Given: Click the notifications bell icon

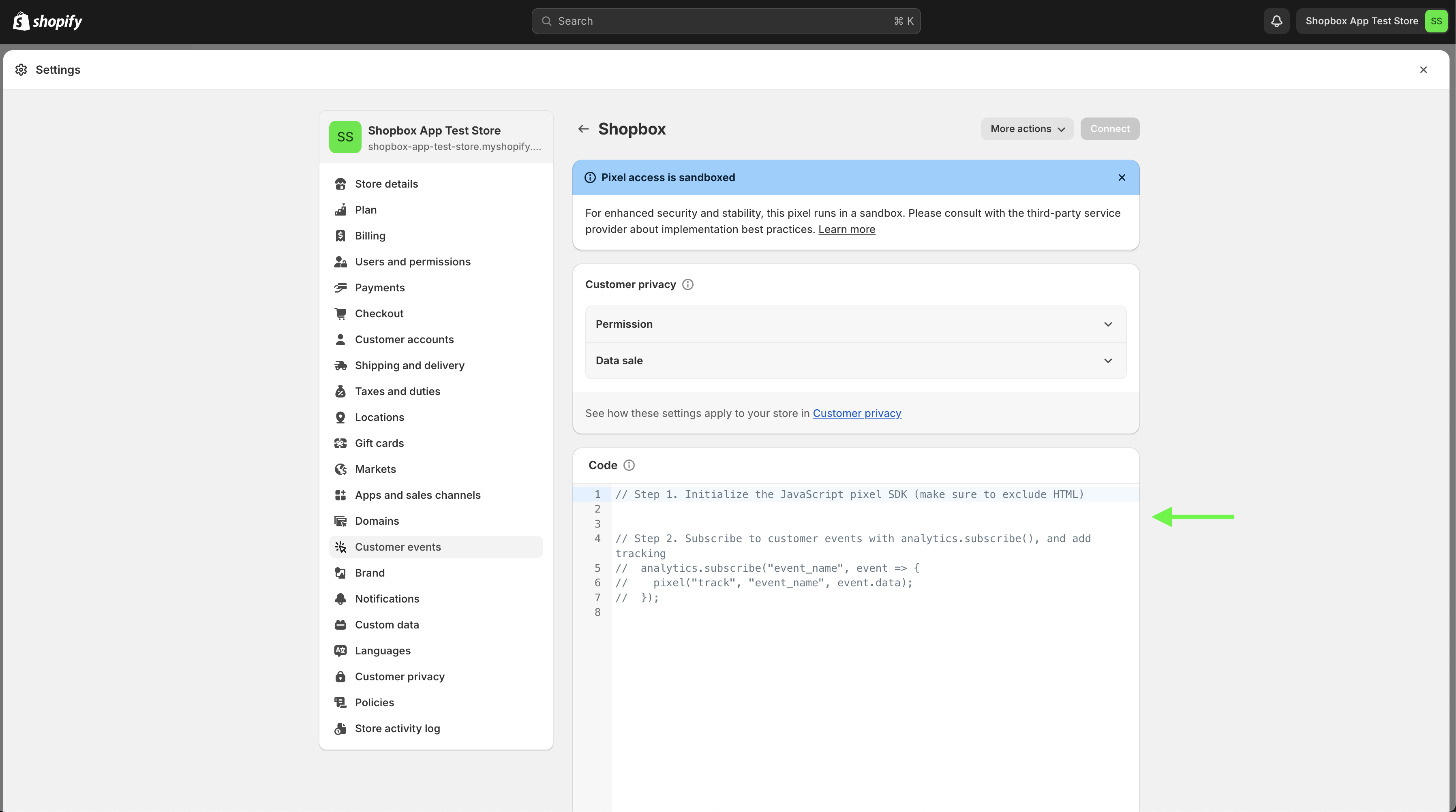Looking at the screenshot, I should tap(1276, 21).
